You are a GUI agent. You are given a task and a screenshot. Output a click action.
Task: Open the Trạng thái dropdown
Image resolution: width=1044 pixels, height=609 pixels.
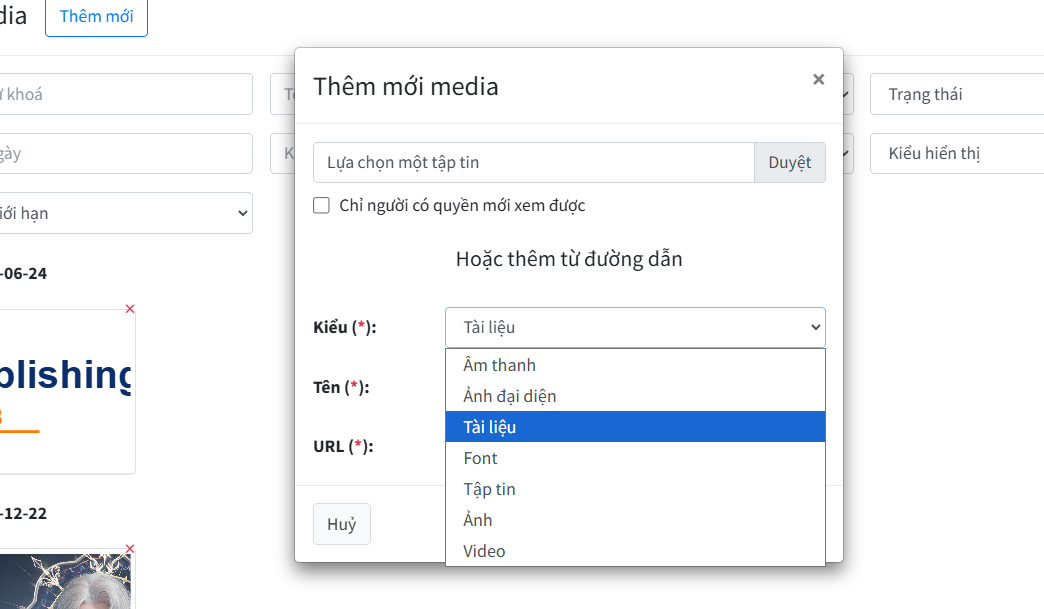point(957,94)
